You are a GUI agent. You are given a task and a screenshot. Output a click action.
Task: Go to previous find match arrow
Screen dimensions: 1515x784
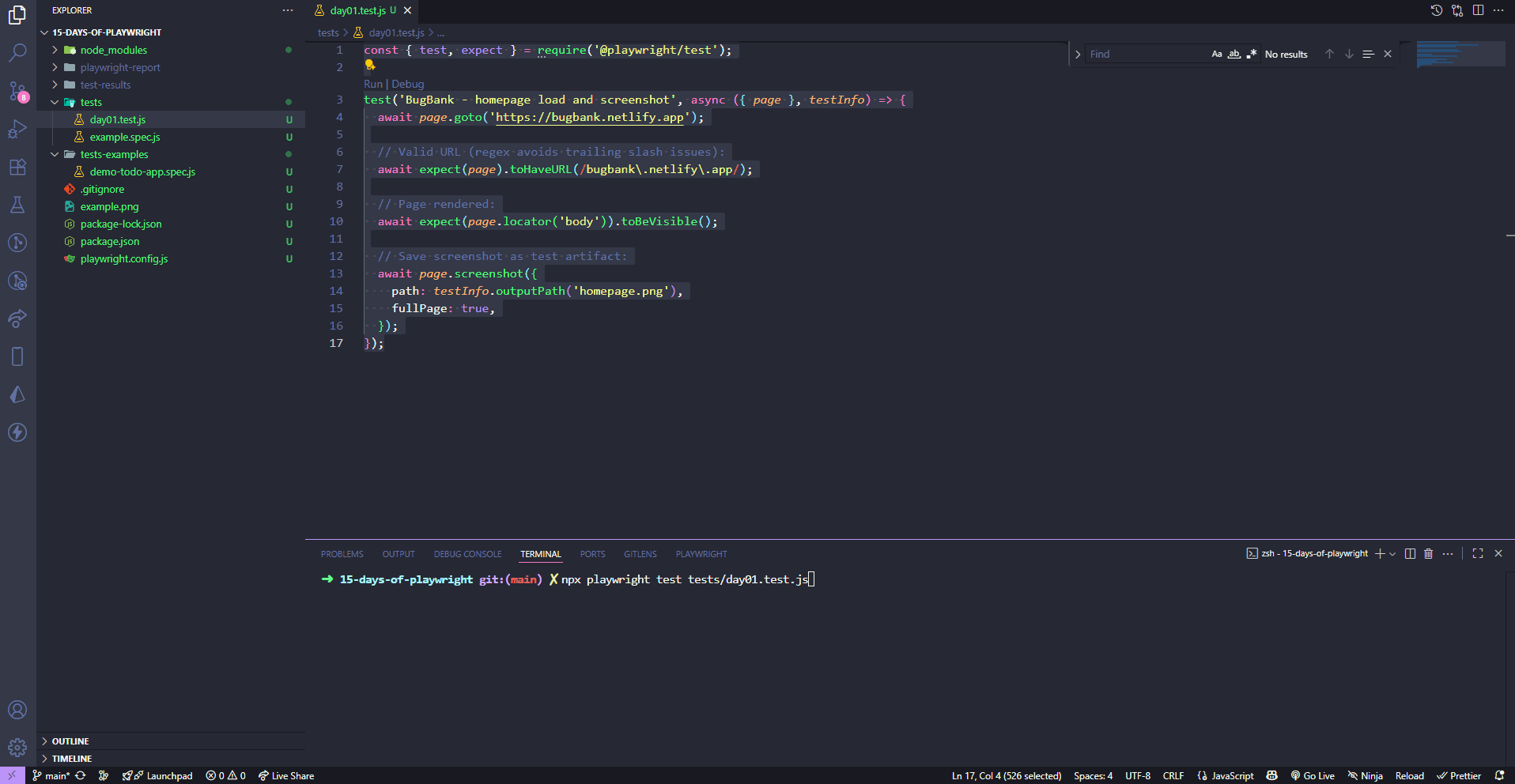[1329, 54]
